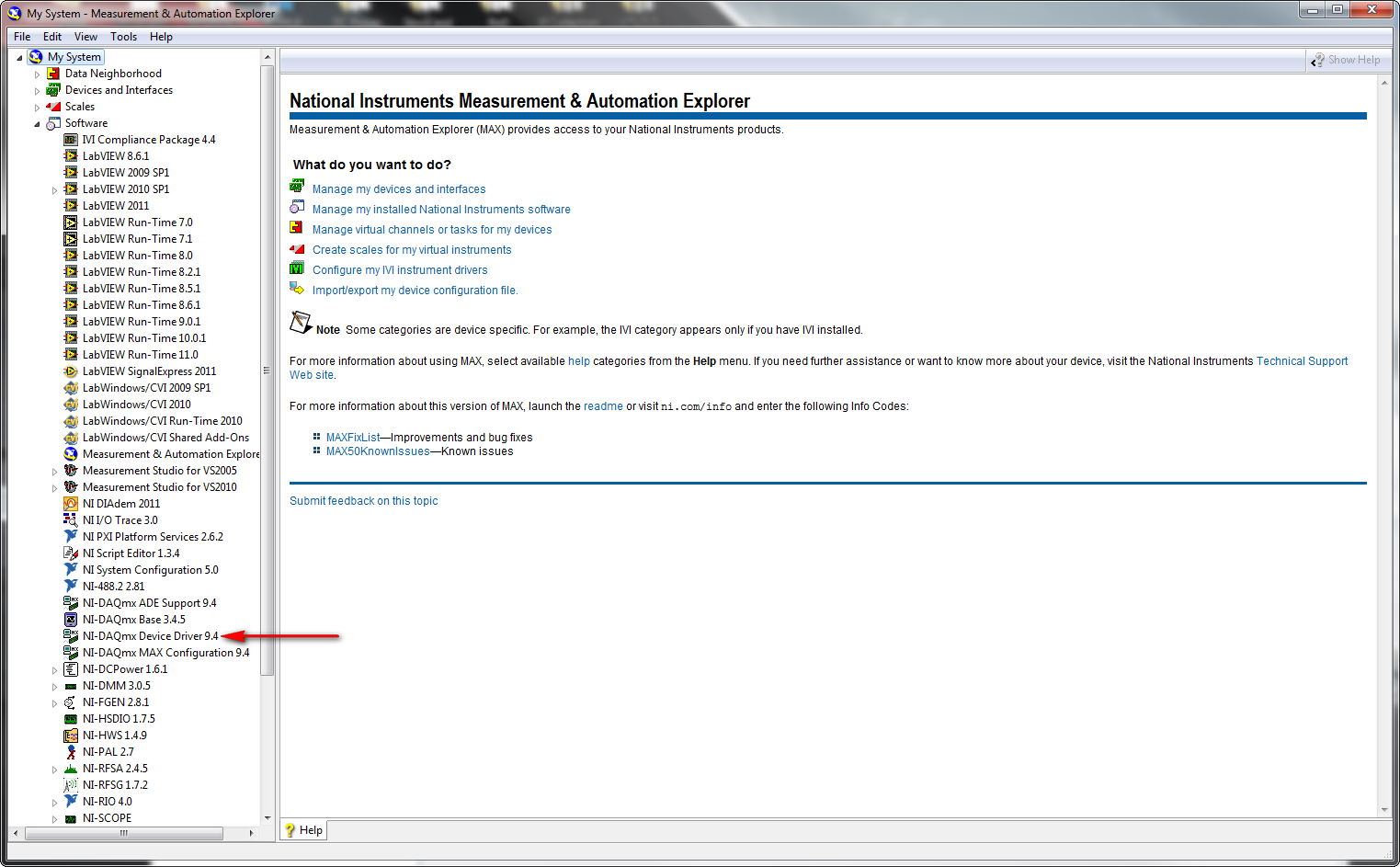Screen dimensions: 1400x867
Task: Expand the NI-DMM 3.0.5 node
Action: coord(54,687)
